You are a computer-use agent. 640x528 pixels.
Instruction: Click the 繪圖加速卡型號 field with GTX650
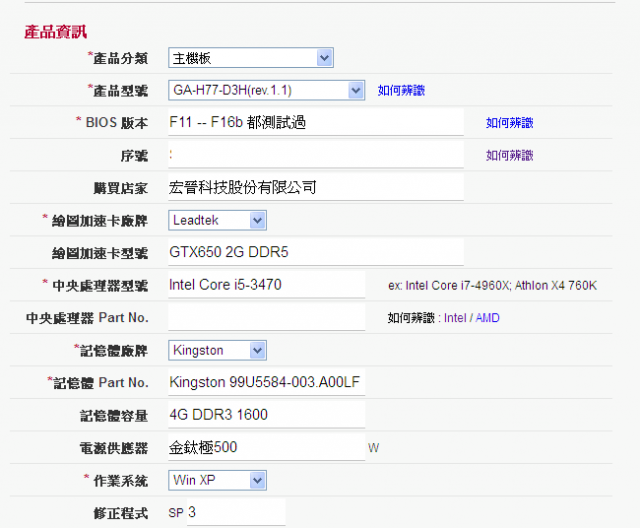point(316,252)
